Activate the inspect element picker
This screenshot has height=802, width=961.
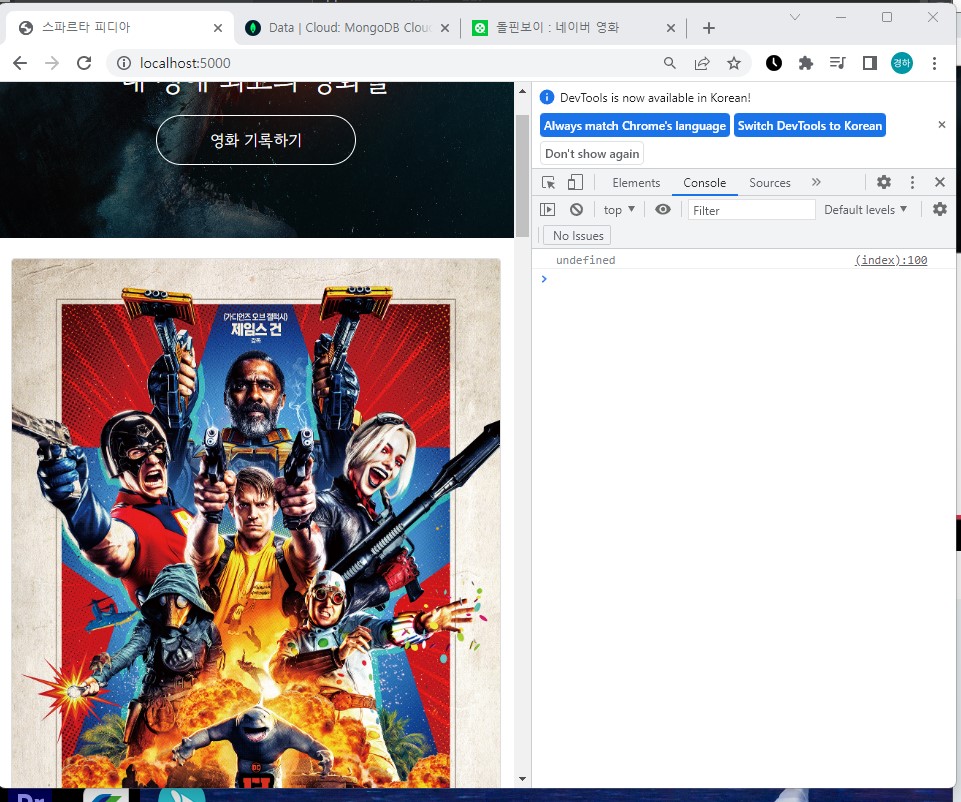click(x=549, y=183)
